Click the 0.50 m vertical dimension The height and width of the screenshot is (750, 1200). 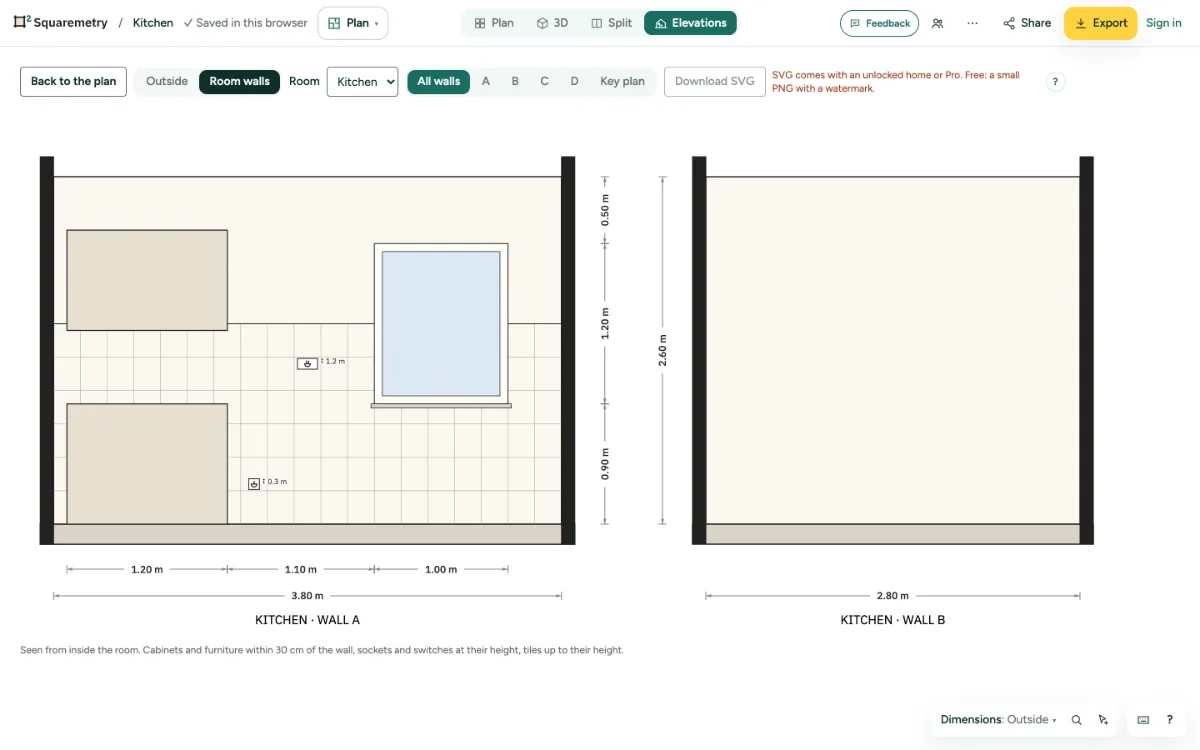tap(604, 210)
